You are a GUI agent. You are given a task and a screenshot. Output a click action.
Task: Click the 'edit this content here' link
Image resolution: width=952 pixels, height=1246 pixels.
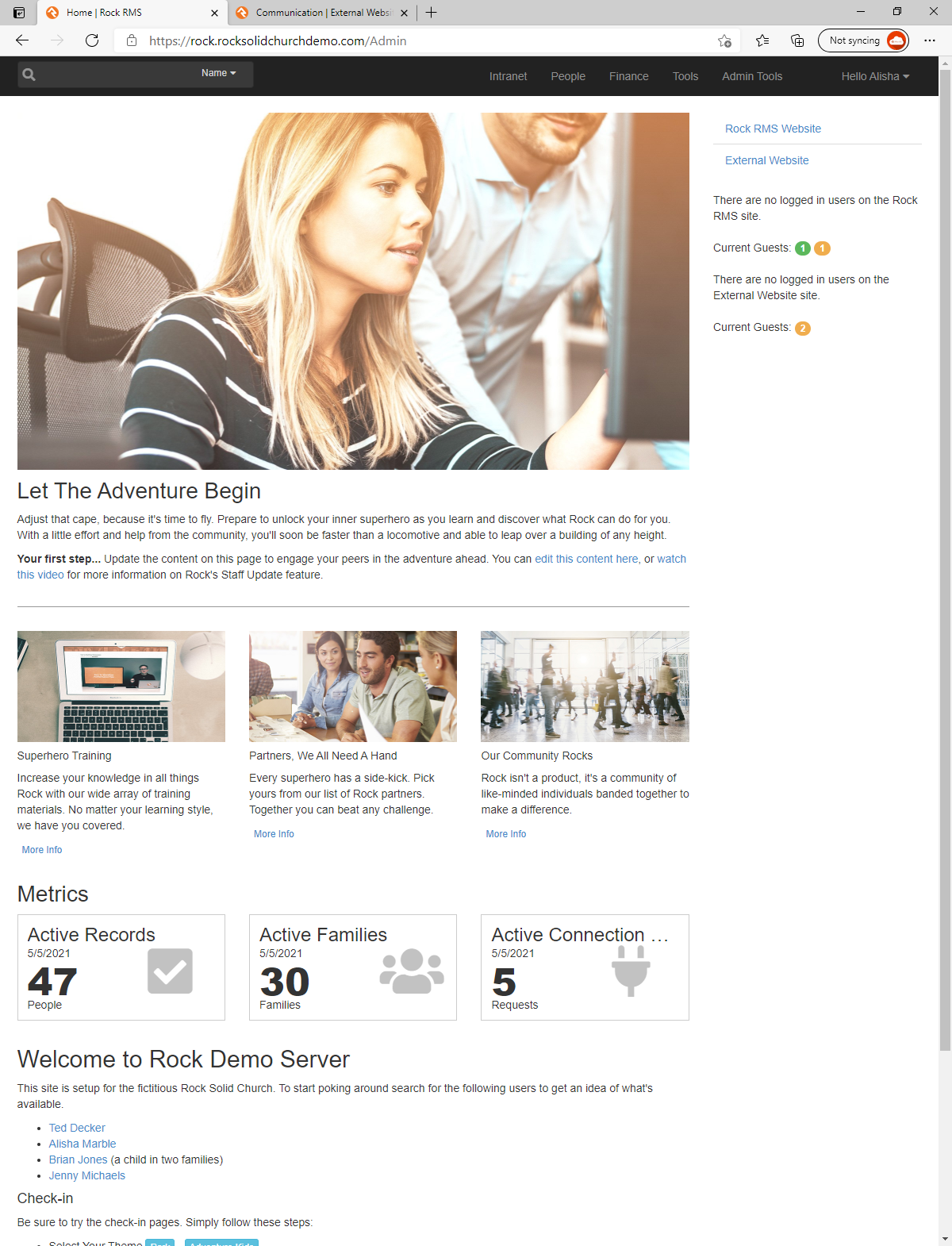(x=586, y=559)
